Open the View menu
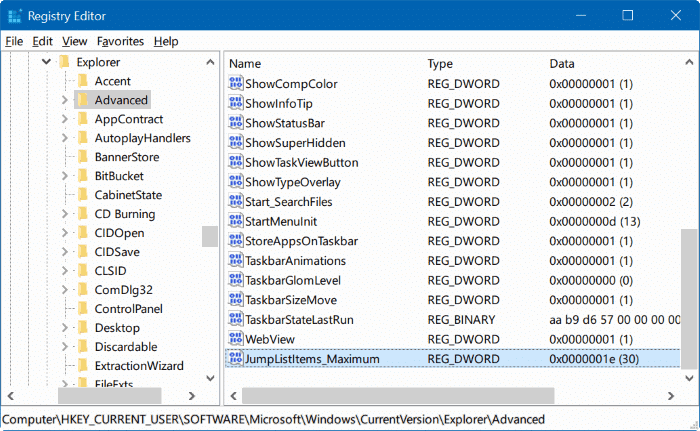 pyautogui.click(x=75, y=41)
